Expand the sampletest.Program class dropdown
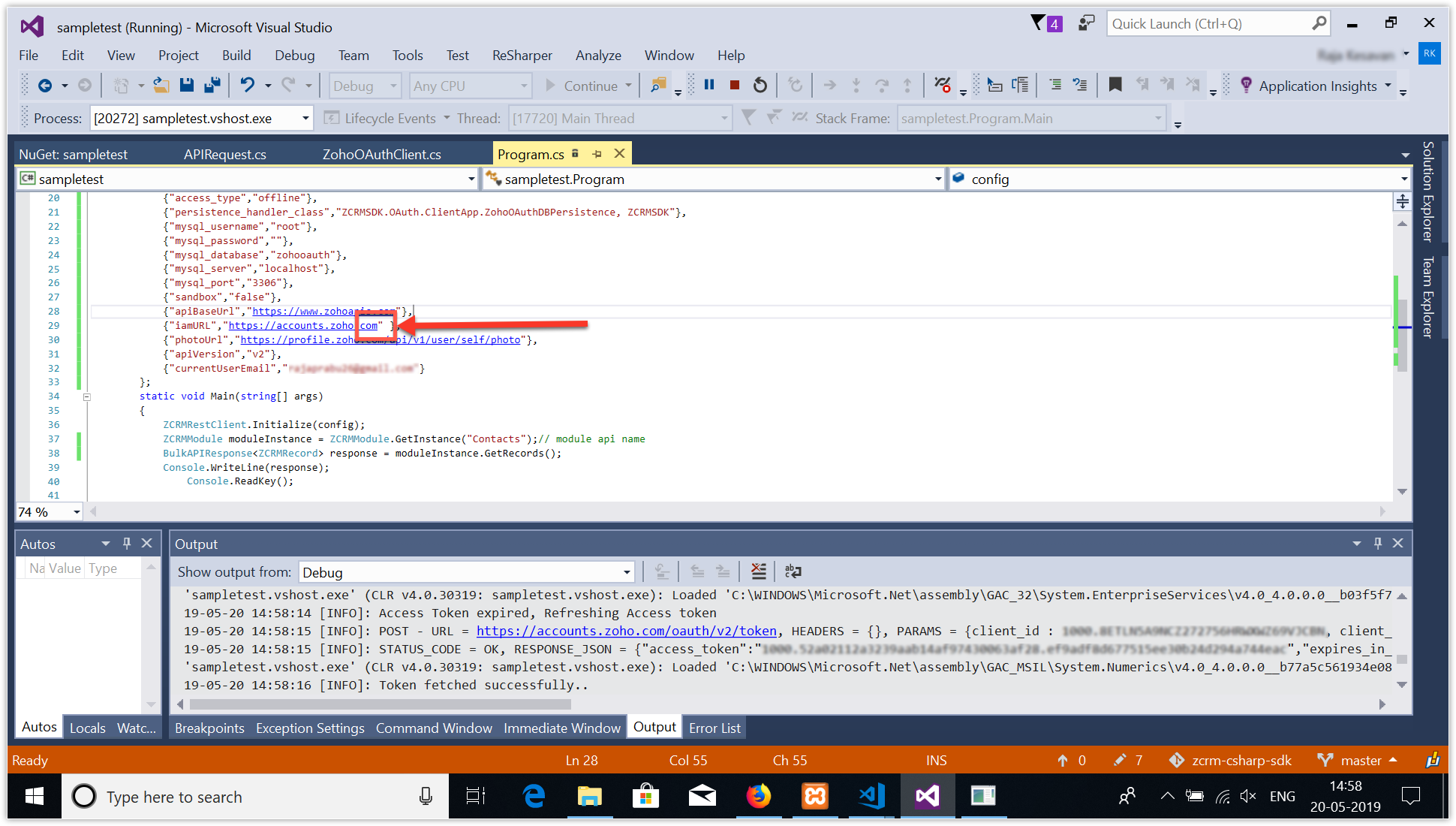Image resolution: width=1456 pixels, height=826 pixels. coord(937,179)
